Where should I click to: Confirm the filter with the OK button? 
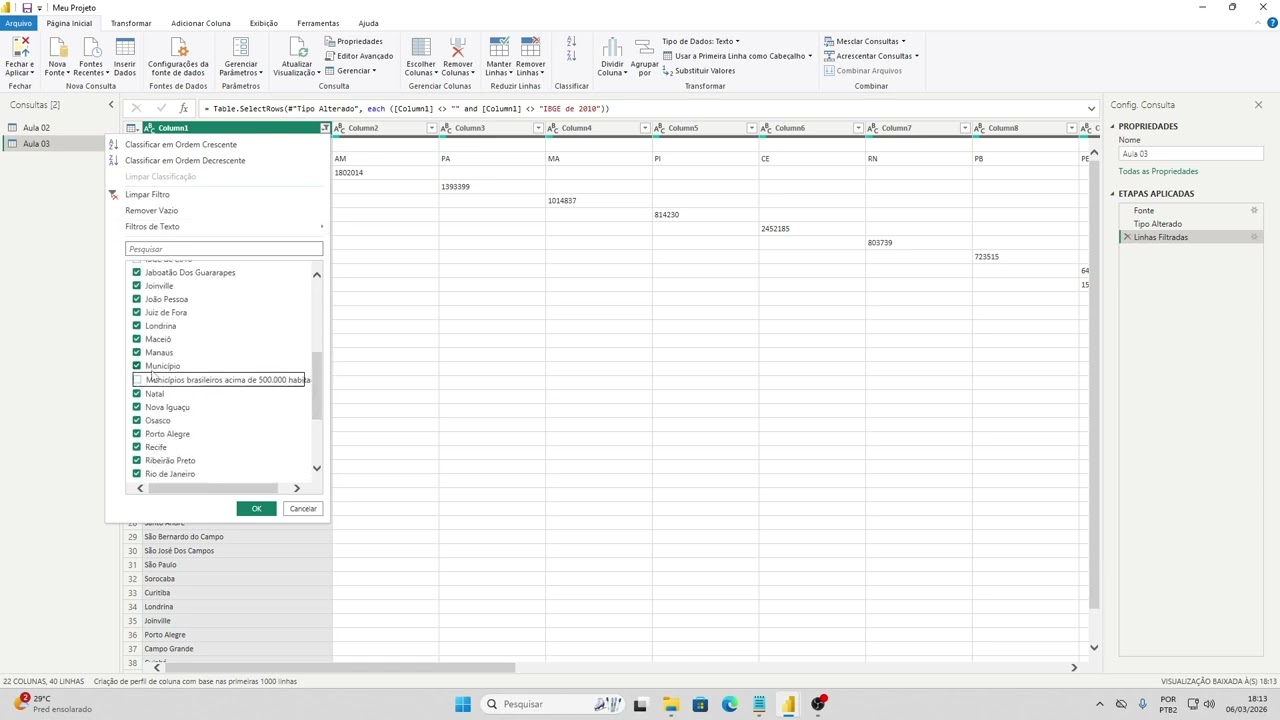[x=256, y=509]
